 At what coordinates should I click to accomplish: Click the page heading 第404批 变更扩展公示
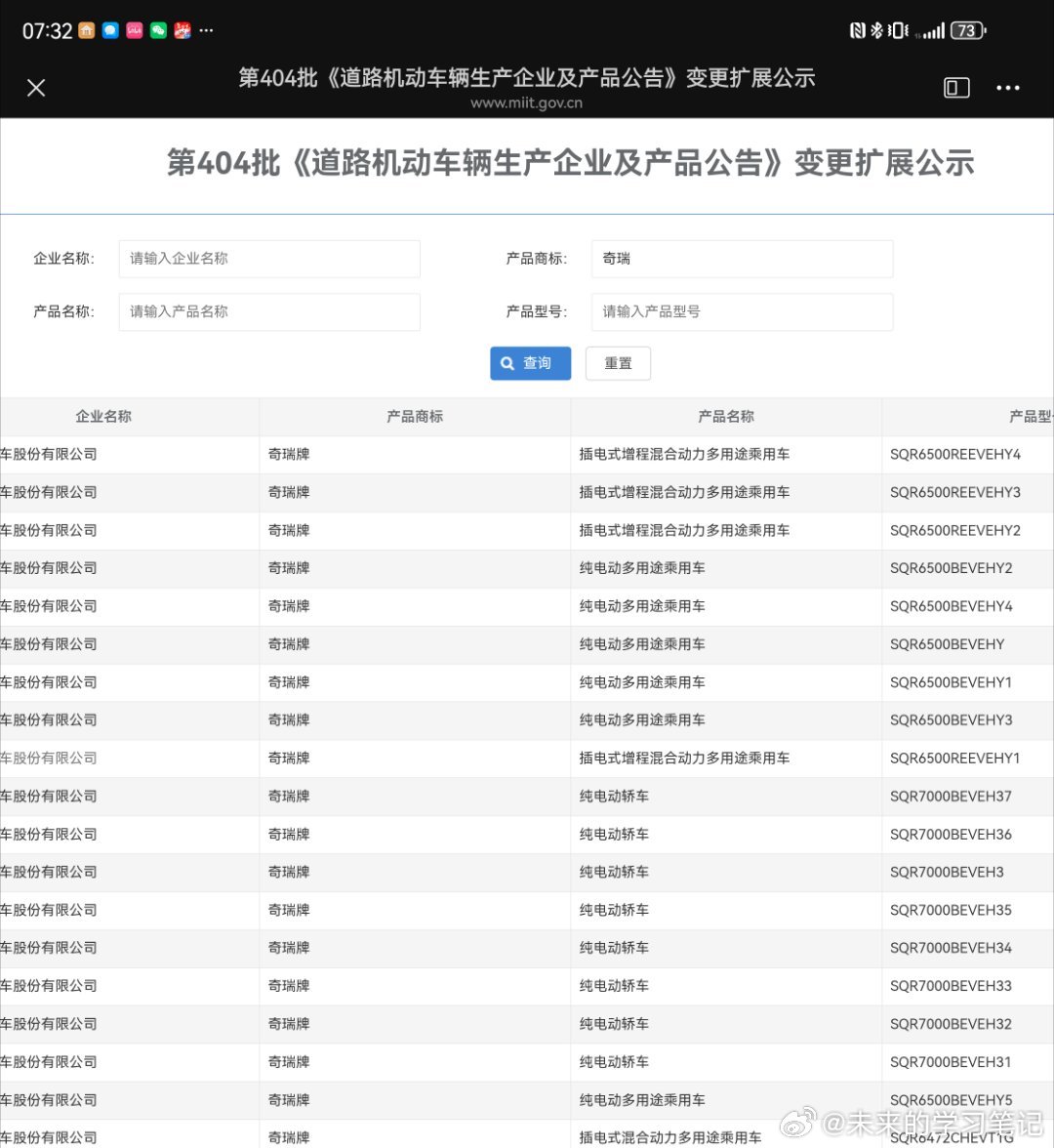click(570, 162)
